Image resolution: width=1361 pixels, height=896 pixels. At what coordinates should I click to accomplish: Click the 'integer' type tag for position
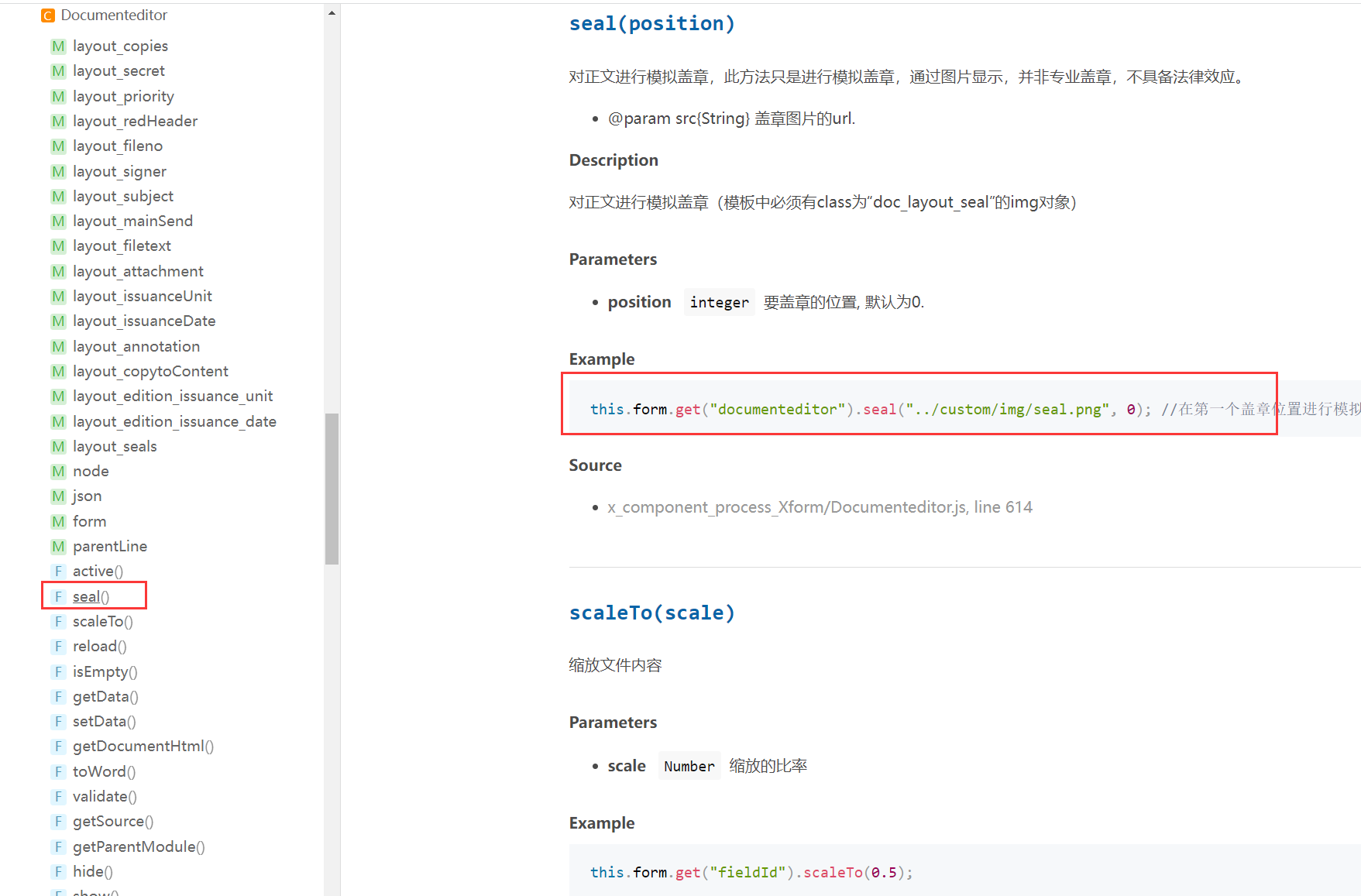coord(720,302)
